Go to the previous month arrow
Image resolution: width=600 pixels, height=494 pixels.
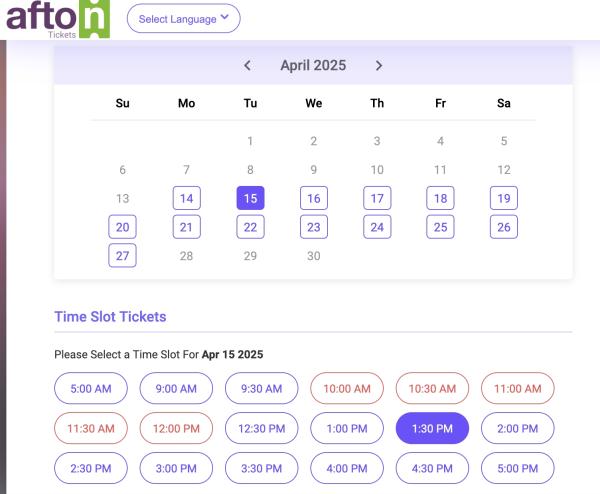point(248,65)
